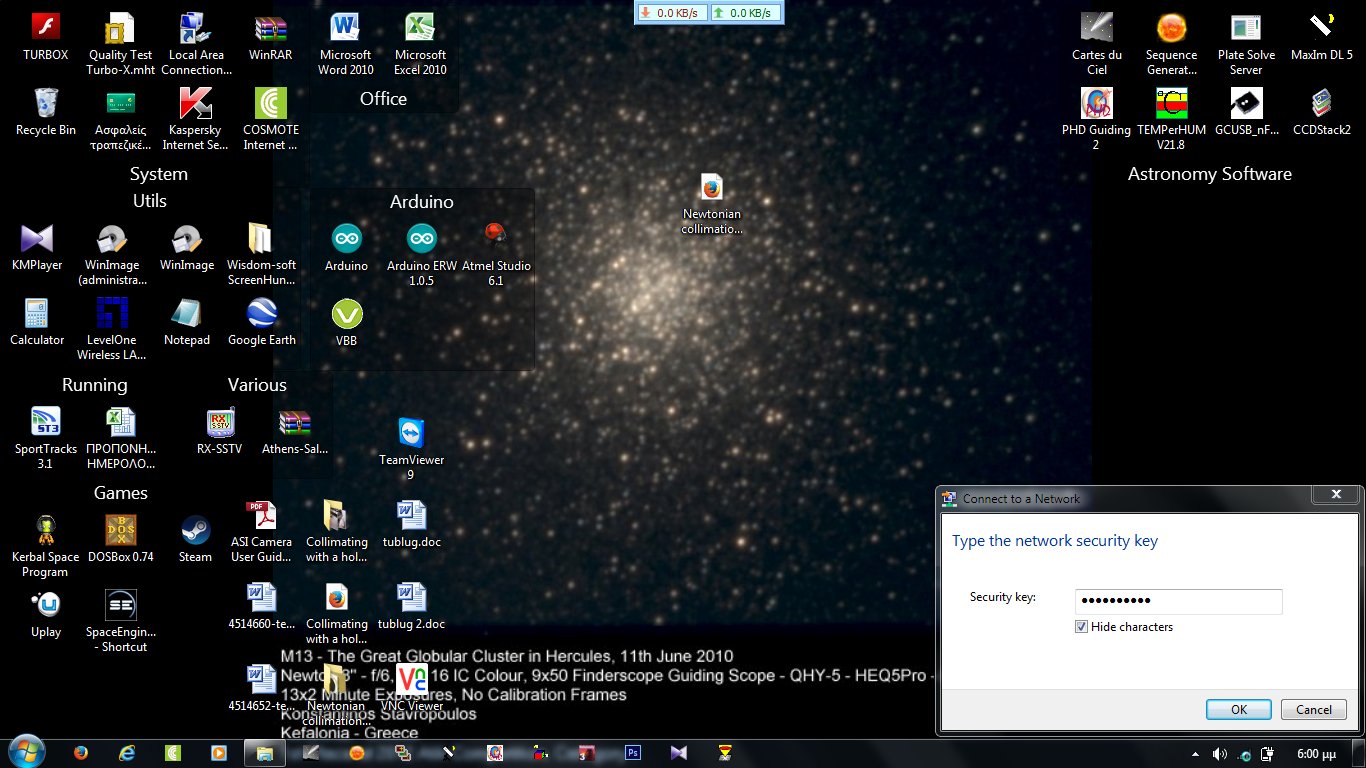1366x768 pixels.
Task: Open Windows Media Player on taskbar
Action: pyautogui.click(x=218, y=753)
